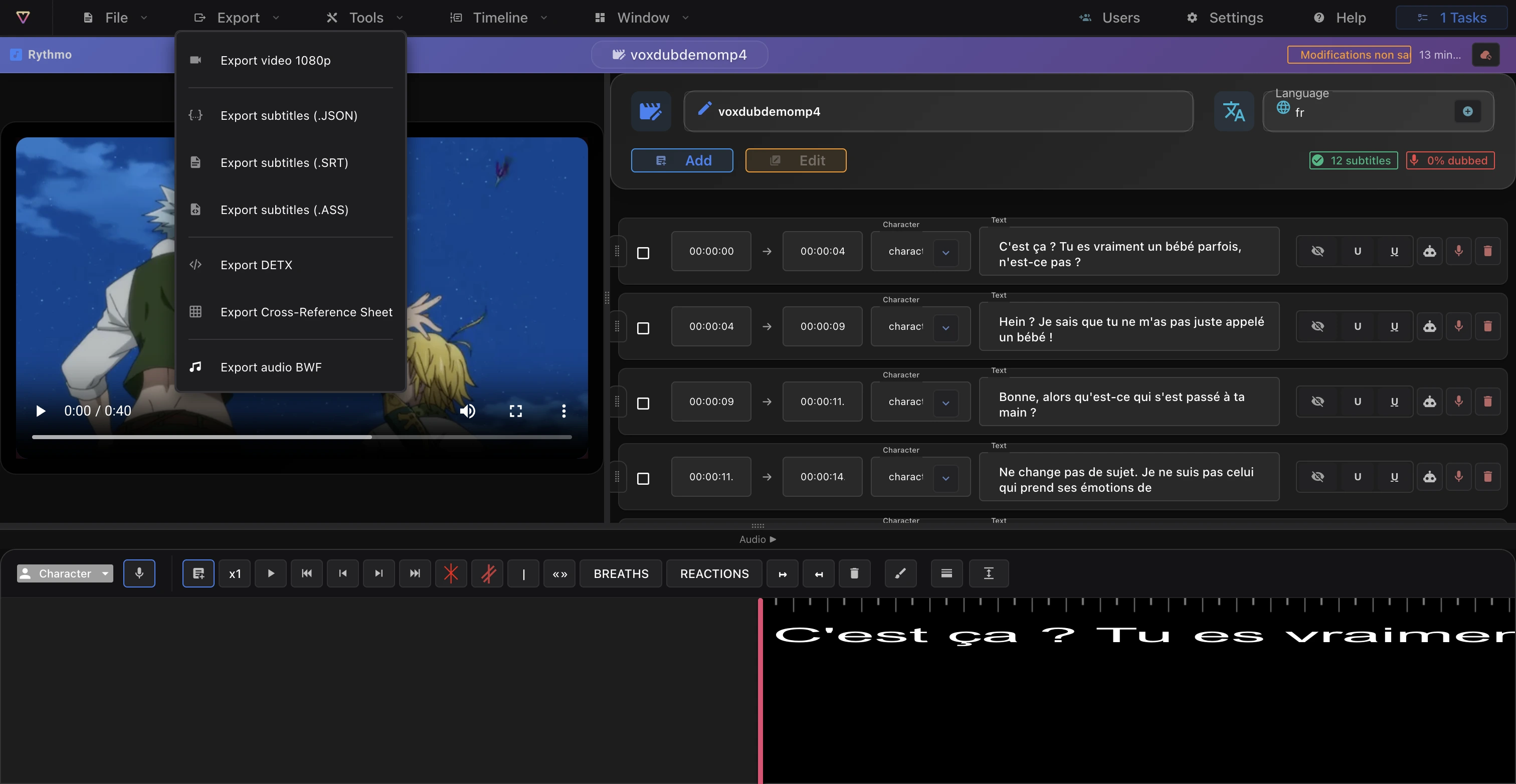Play the video in the preview player

40,411
